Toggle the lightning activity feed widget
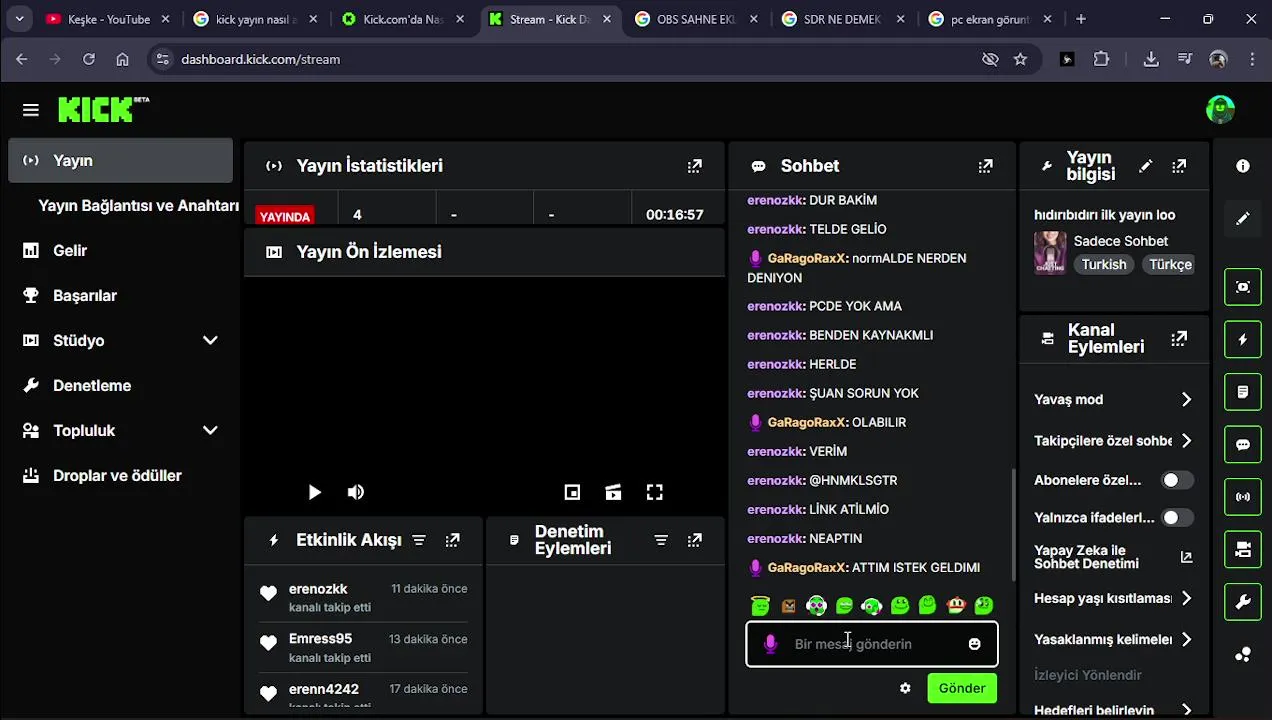This screenshot has height=720, width=1272. click(1243, 340)
